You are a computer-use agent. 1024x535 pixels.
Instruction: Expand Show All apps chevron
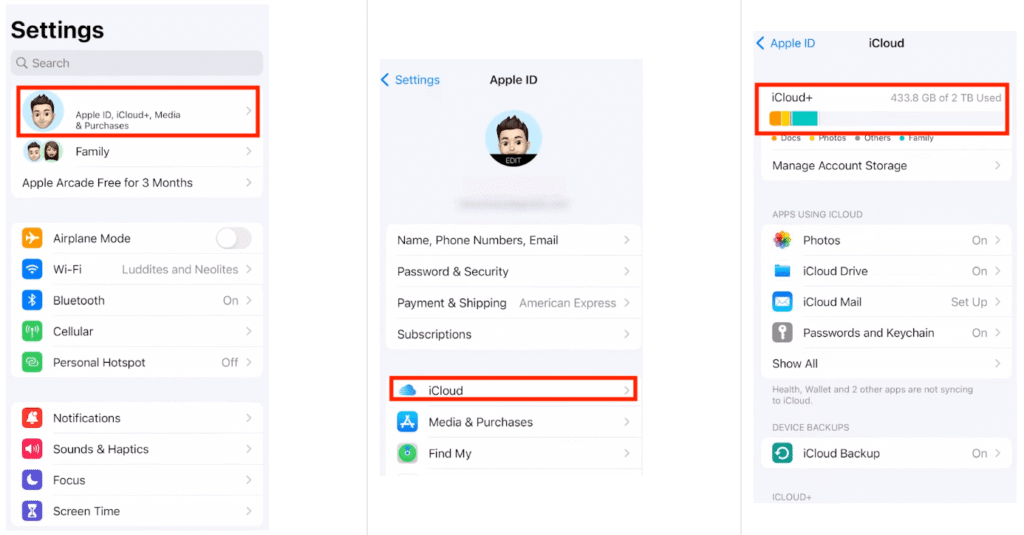coord(997,363)
